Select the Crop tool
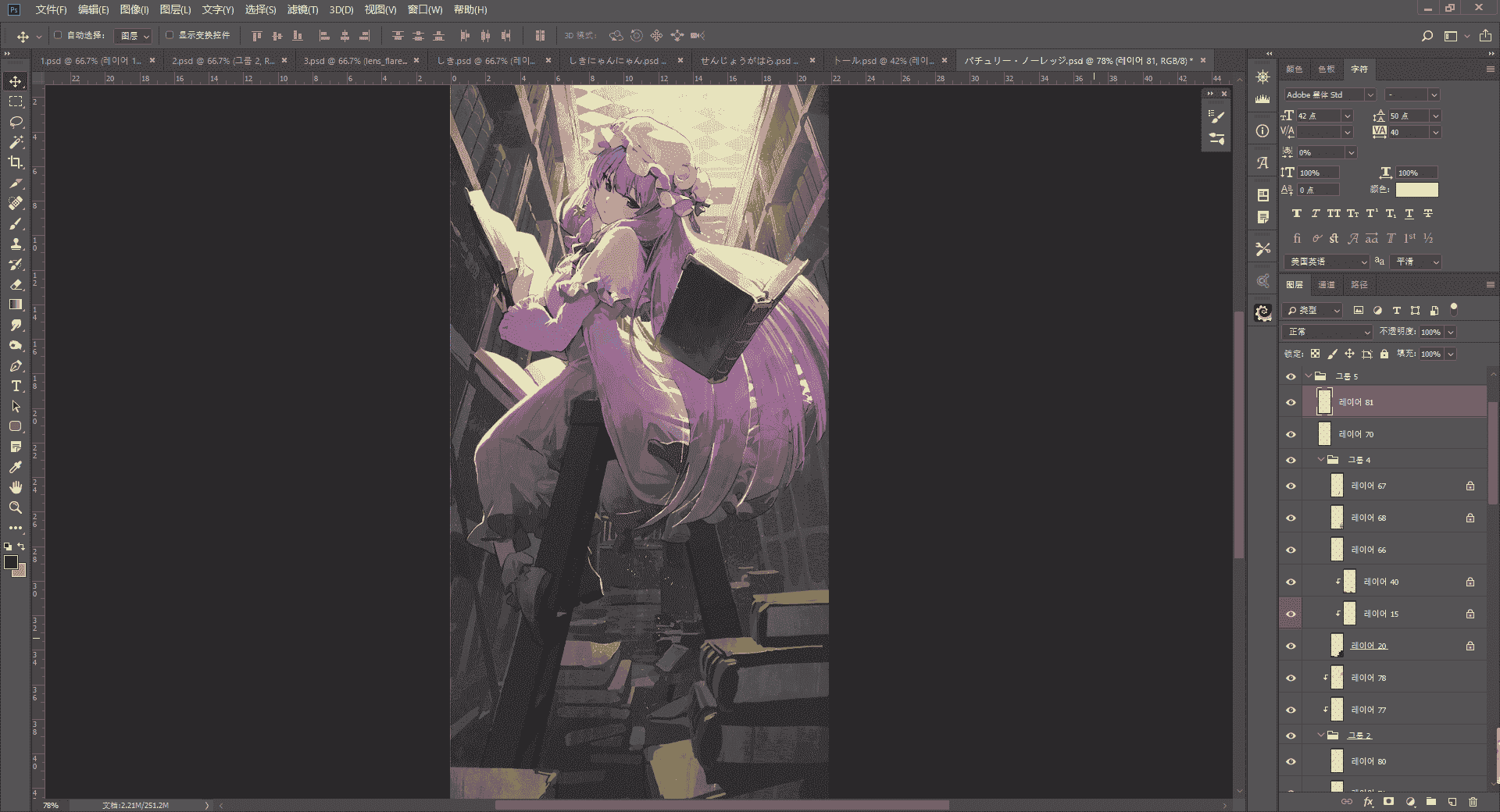The width and height of the screenshot is (1500, 812). pyautogui.click(x=16, y=162)
